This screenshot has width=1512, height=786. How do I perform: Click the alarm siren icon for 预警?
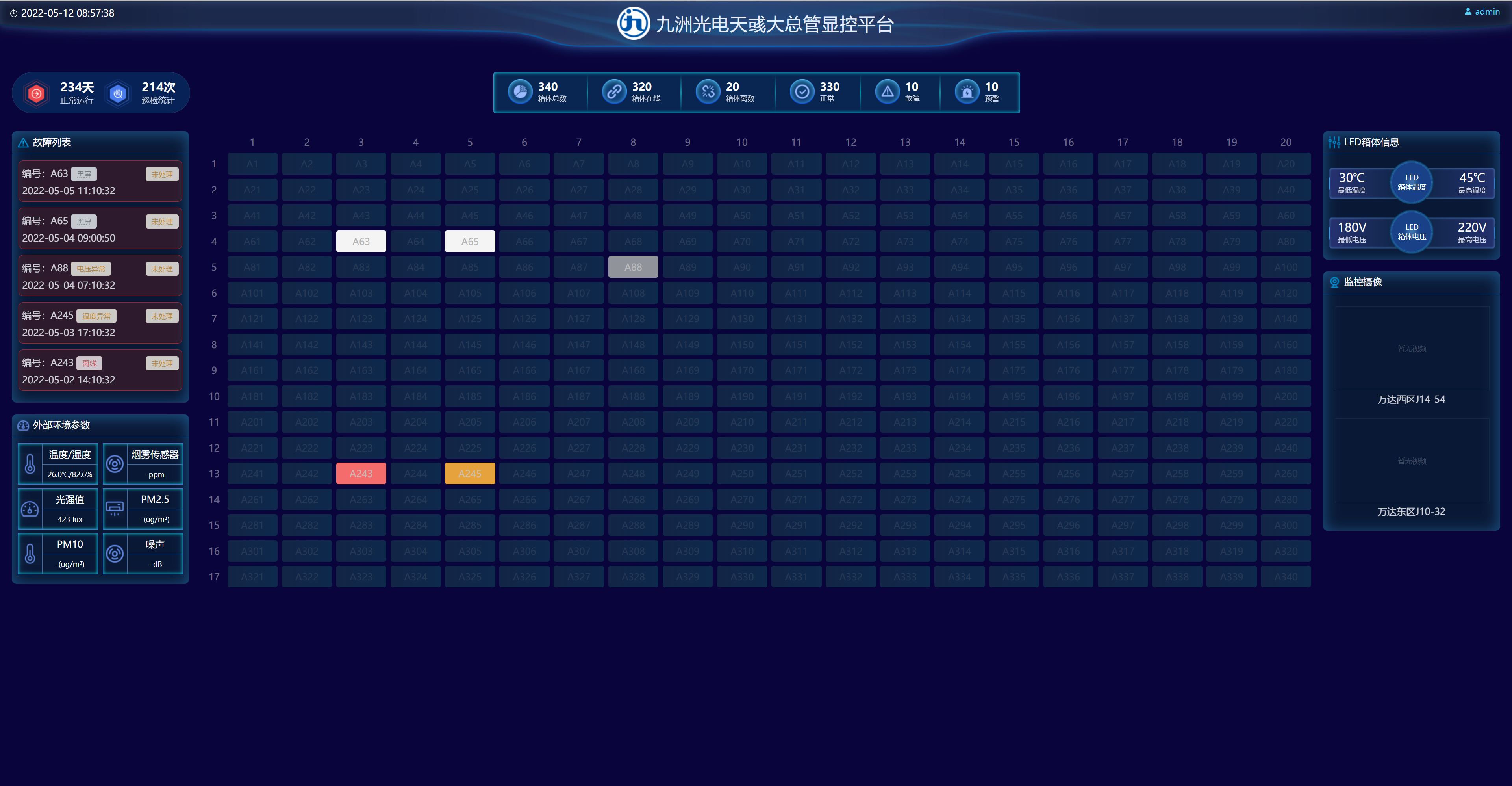pos(967,92)
